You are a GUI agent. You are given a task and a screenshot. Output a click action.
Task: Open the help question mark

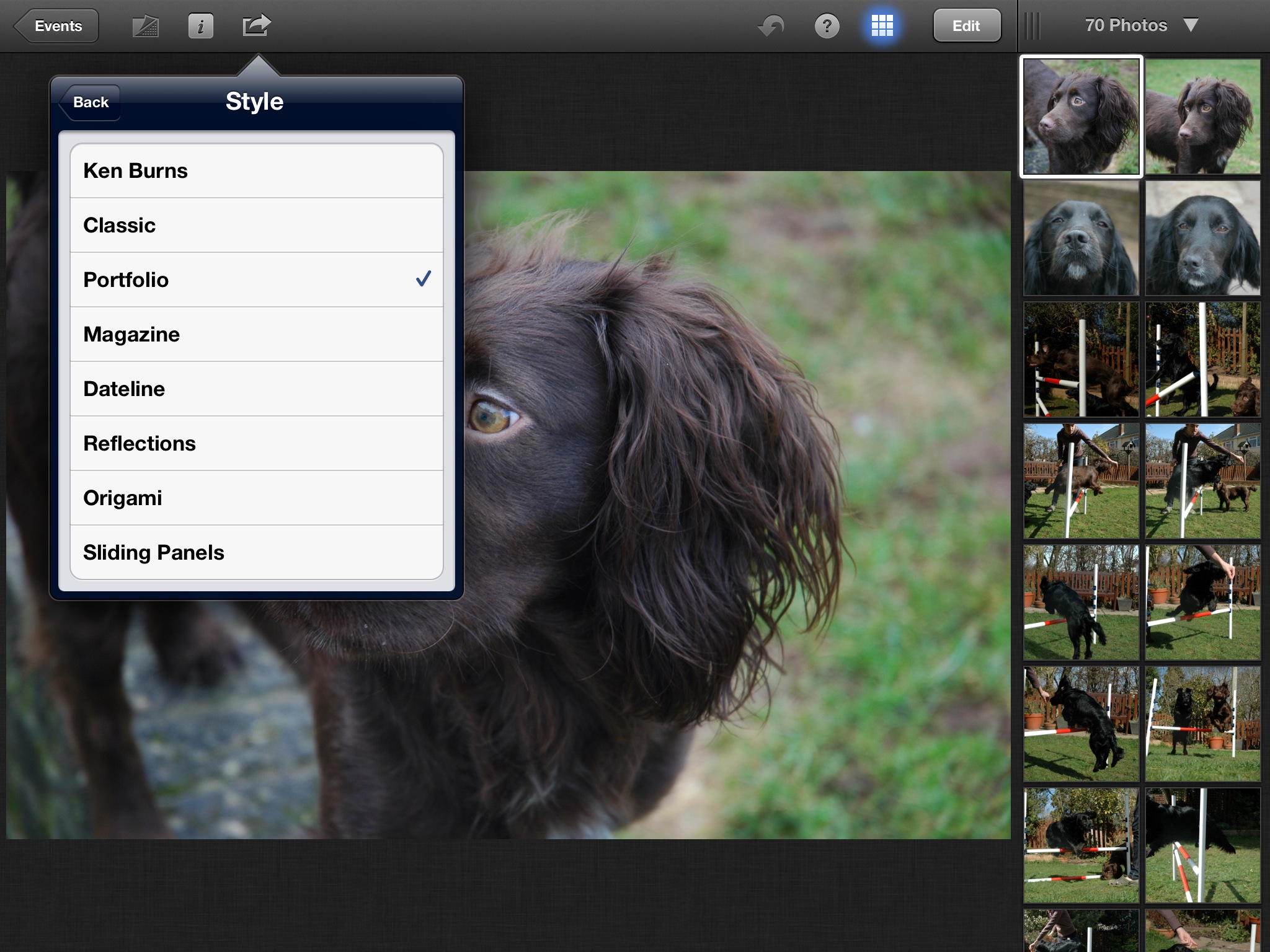point(827,26)
